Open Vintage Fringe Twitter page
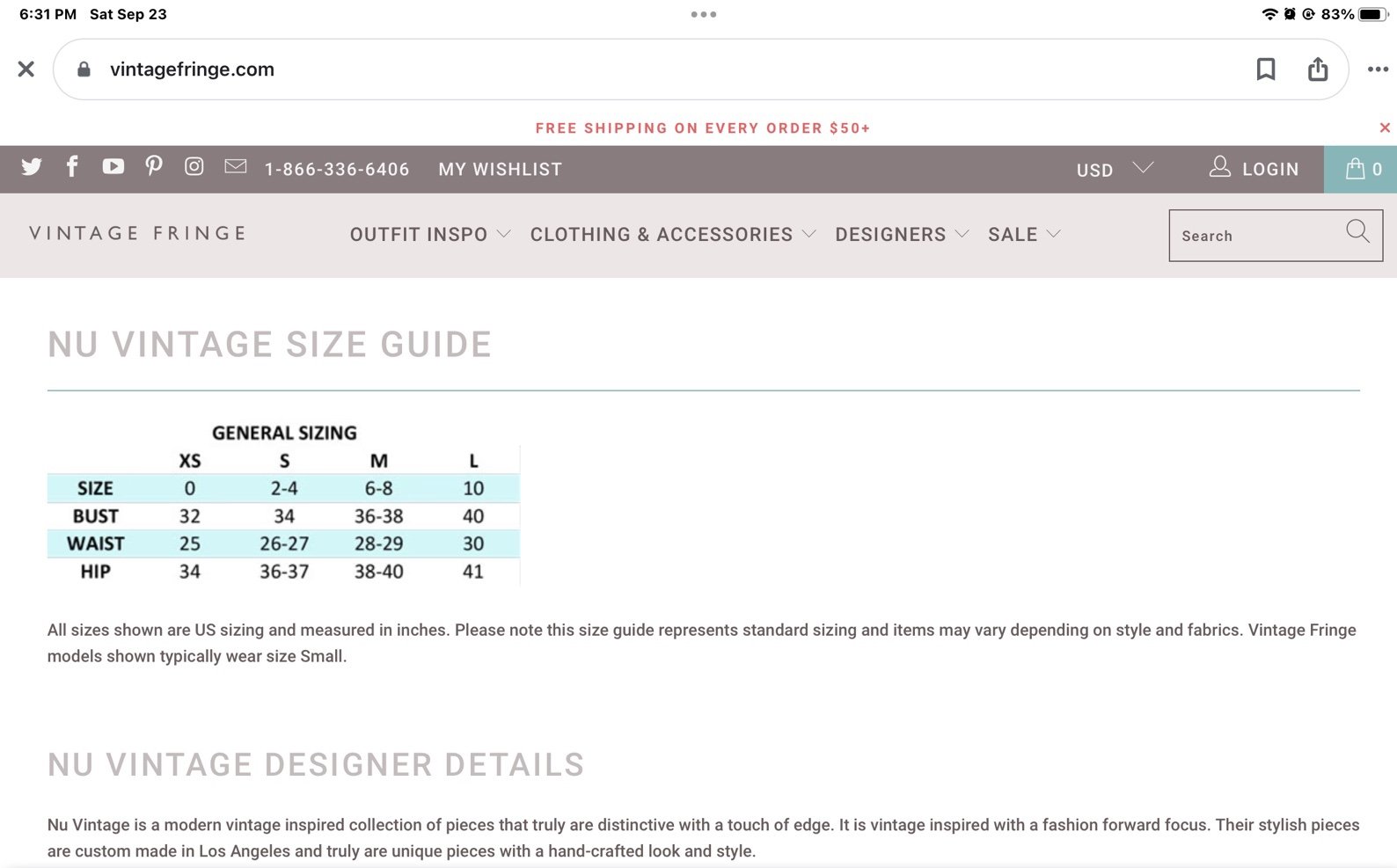This screenshot has height=868, width=1397. [32, 167]
